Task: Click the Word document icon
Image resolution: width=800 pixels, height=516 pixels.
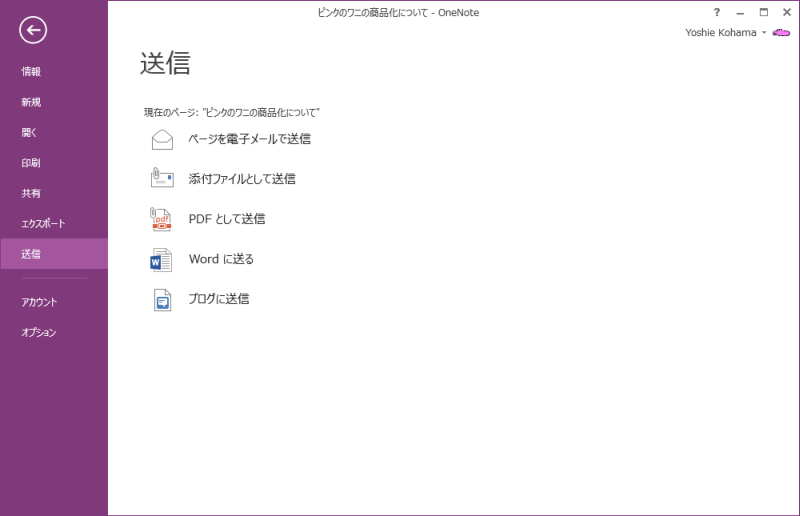Action: point(161,259)
